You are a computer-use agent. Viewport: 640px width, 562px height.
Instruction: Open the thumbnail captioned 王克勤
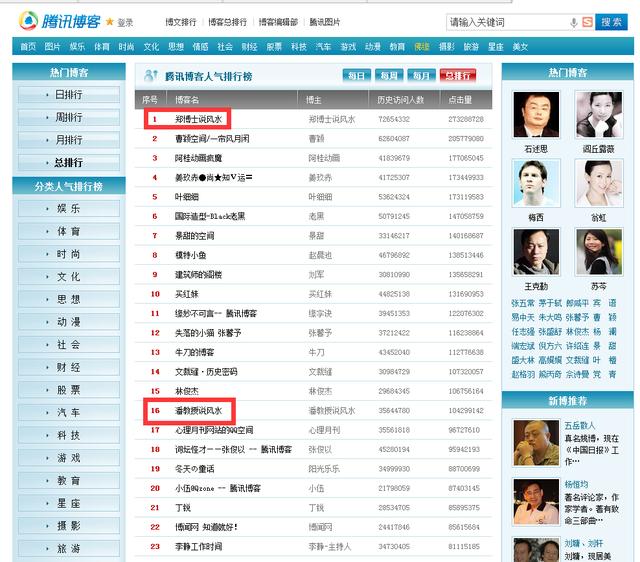tap(536, 251)
